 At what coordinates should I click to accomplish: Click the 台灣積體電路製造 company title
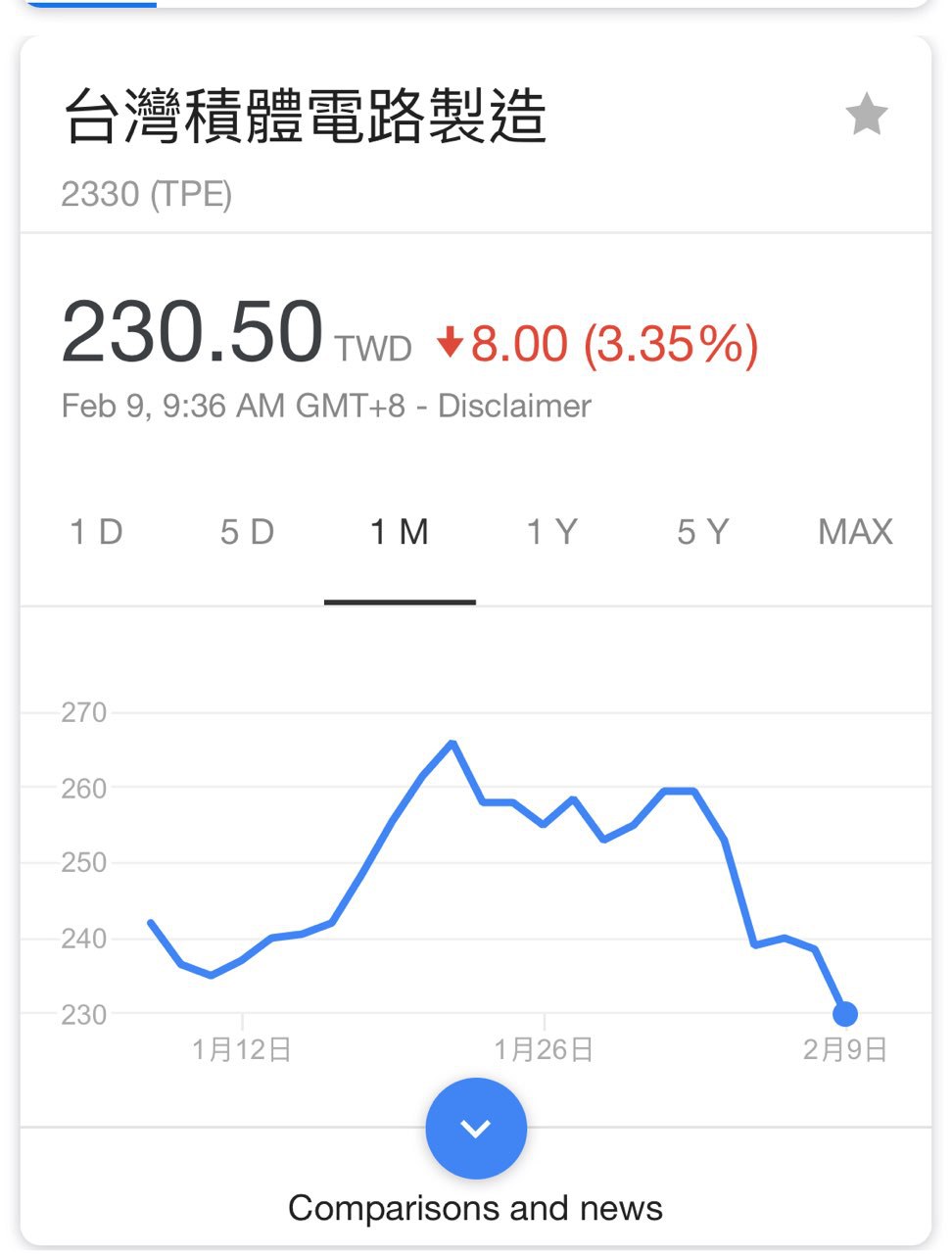coord(305,117)
